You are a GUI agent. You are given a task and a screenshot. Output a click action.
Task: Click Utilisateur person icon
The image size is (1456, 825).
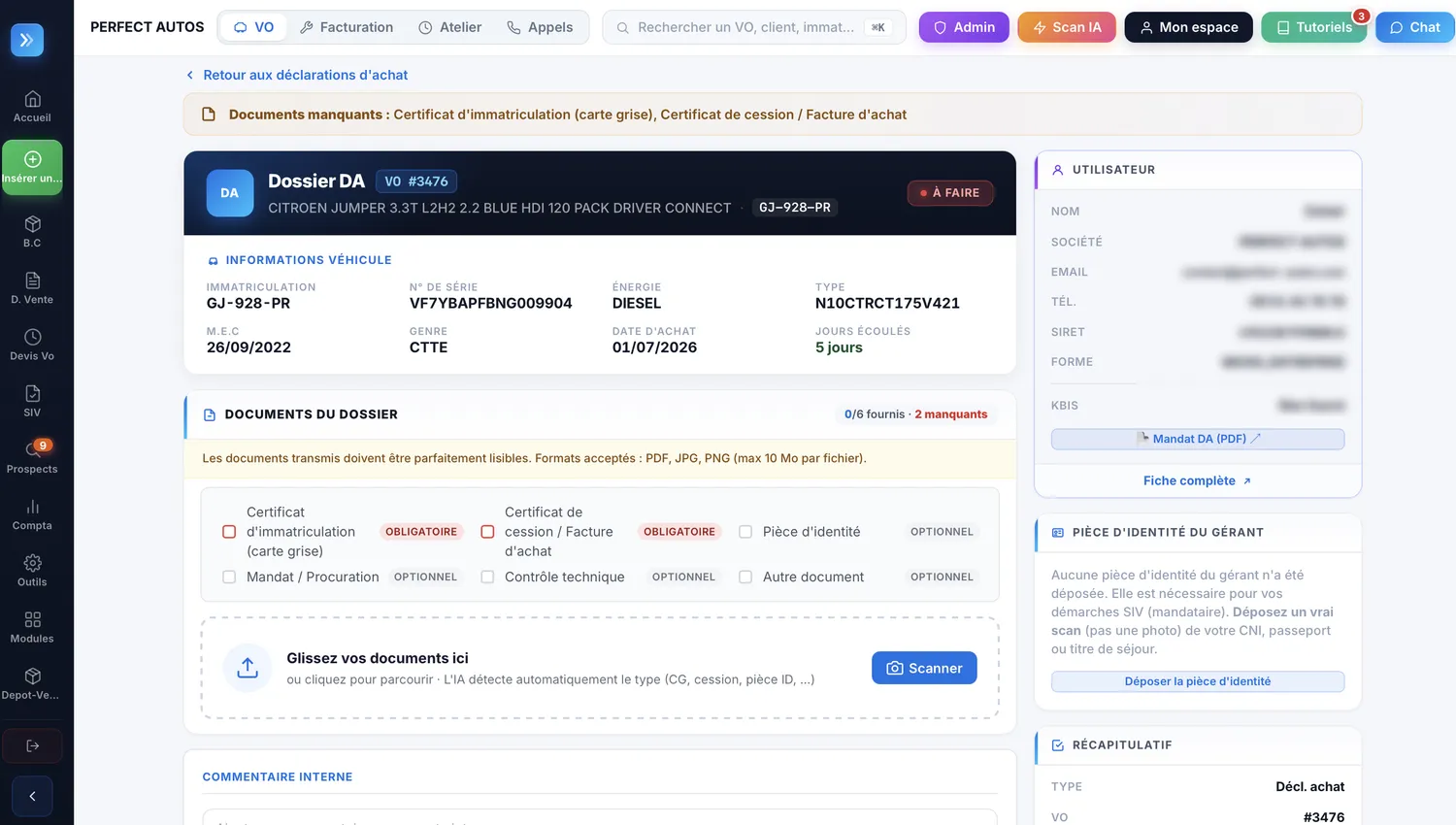pos(1058,170)
